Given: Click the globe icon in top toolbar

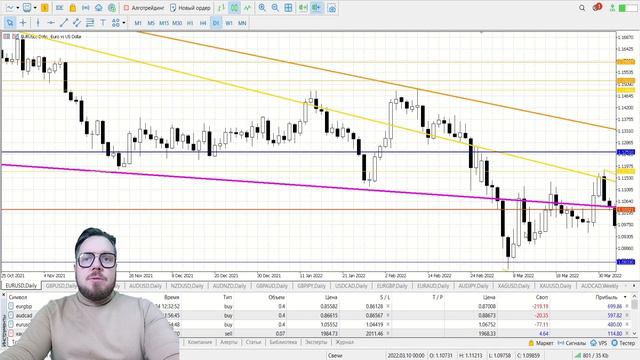Looking at the screenshot, I should [111, 8].
